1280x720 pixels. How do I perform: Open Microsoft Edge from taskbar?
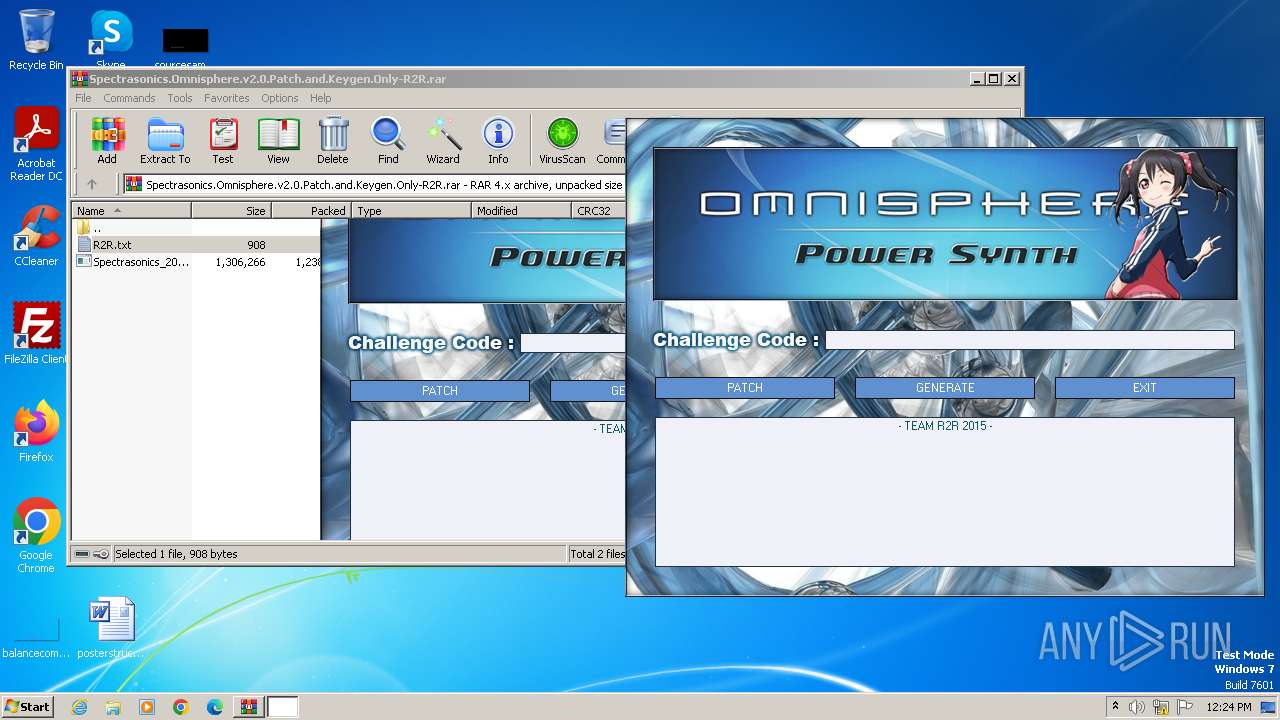tap(215, 707)
